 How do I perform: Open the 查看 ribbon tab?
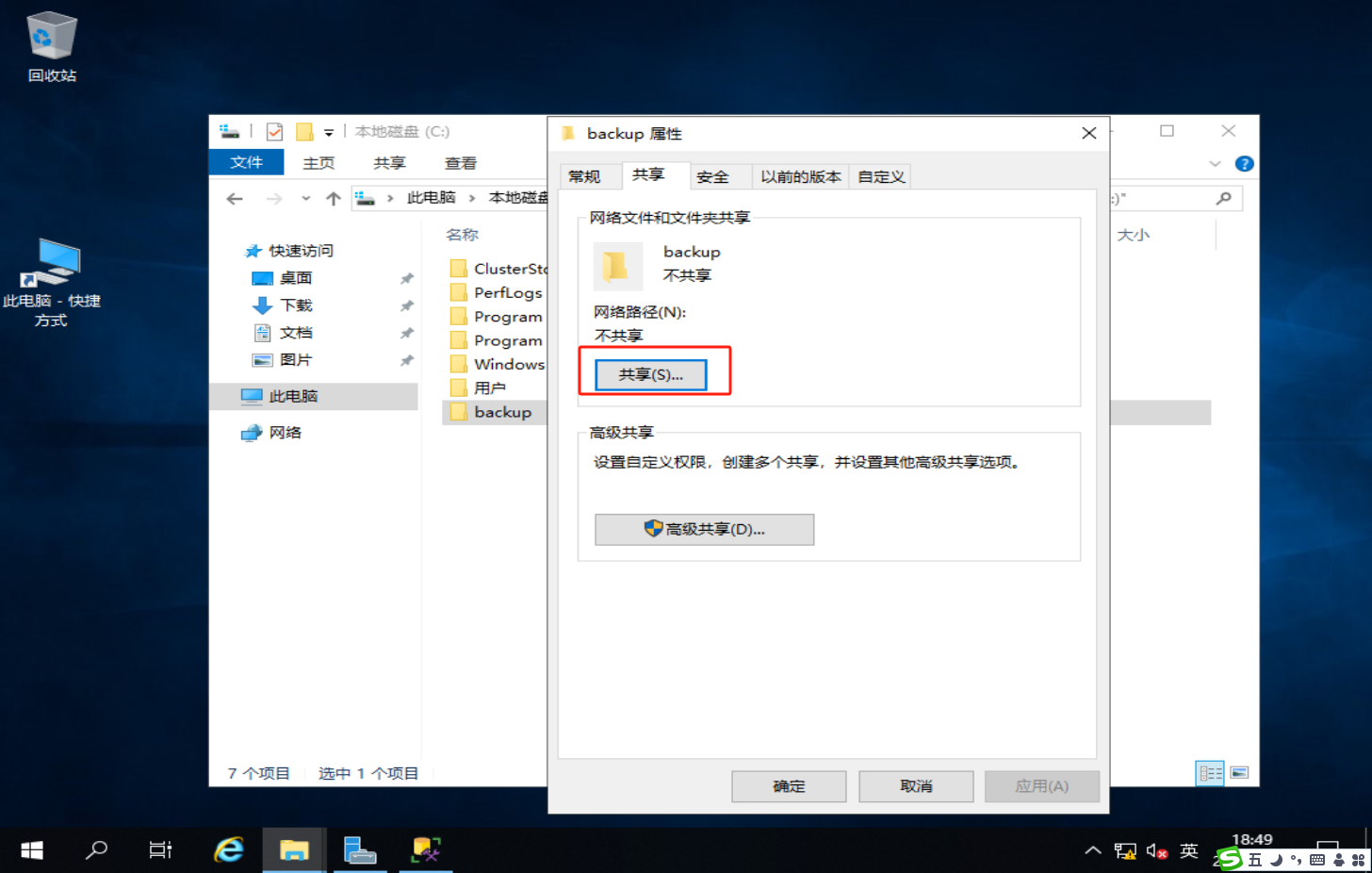tap(461, 163)
